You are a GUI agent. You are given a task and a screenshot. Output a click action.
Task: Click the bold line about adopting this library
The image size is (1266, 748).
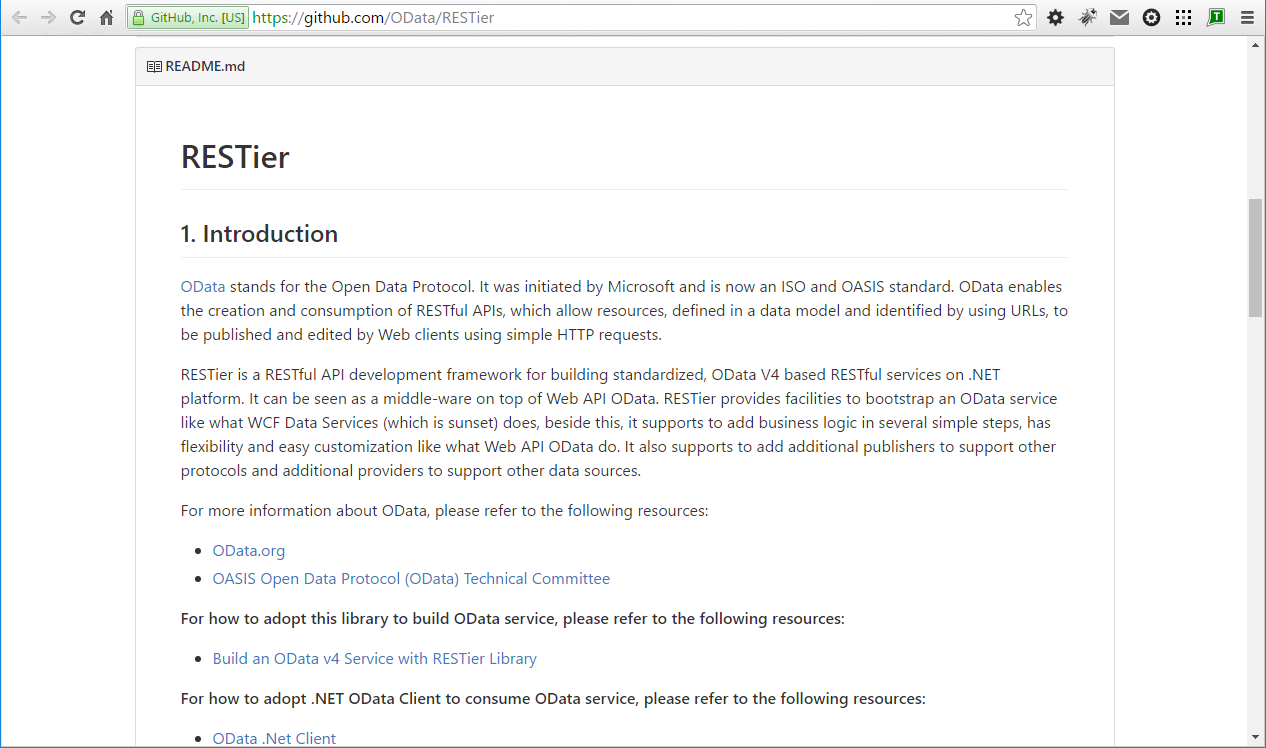pyautogui.click(x=513, y=619)
